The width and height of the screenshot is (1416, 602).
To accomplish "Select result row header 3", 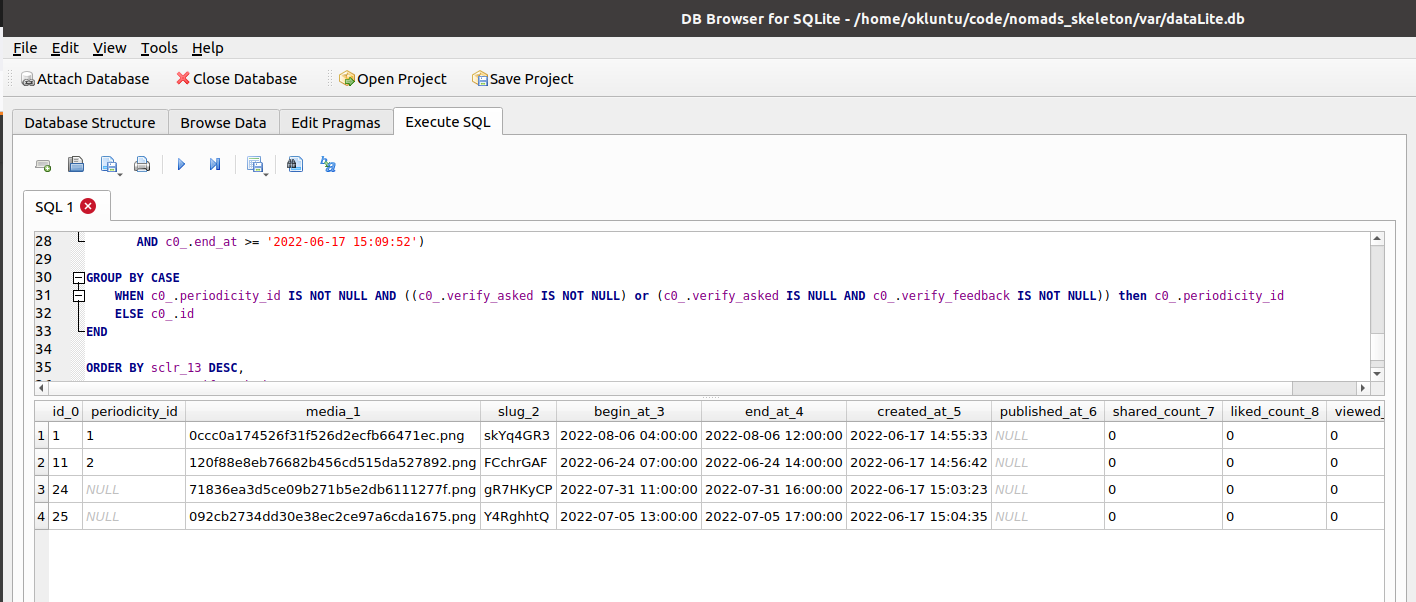I will pos(41,490).
